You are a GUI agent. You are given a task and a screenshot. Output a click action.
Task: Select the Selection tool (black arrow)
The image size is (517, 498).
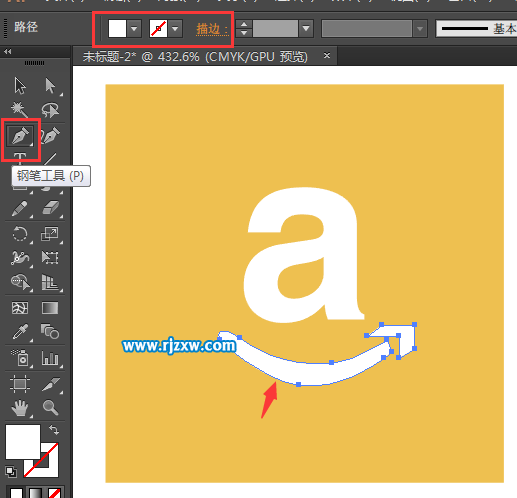(20, 86)
